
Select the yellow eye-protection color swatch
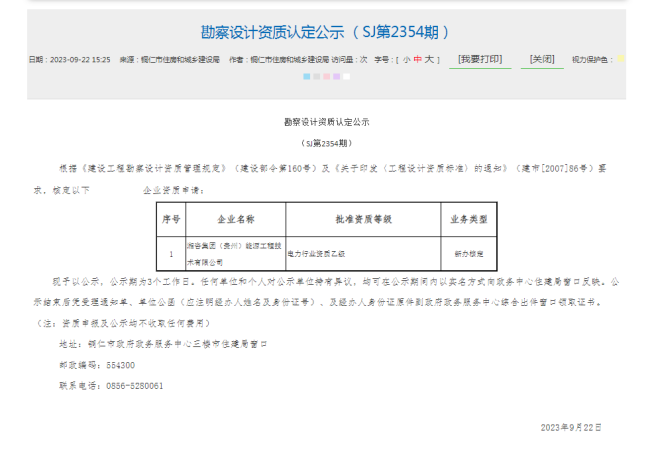[620, 60]
